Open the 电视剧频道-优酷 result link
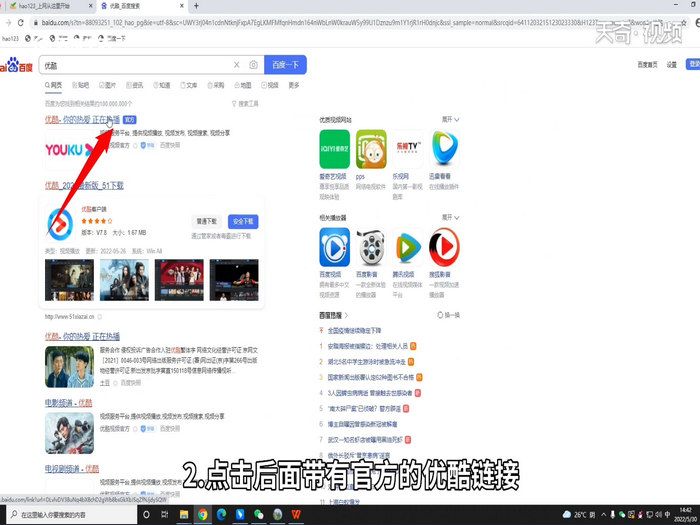This screenshot has height=525, width=700. click(x=72, y=468)
